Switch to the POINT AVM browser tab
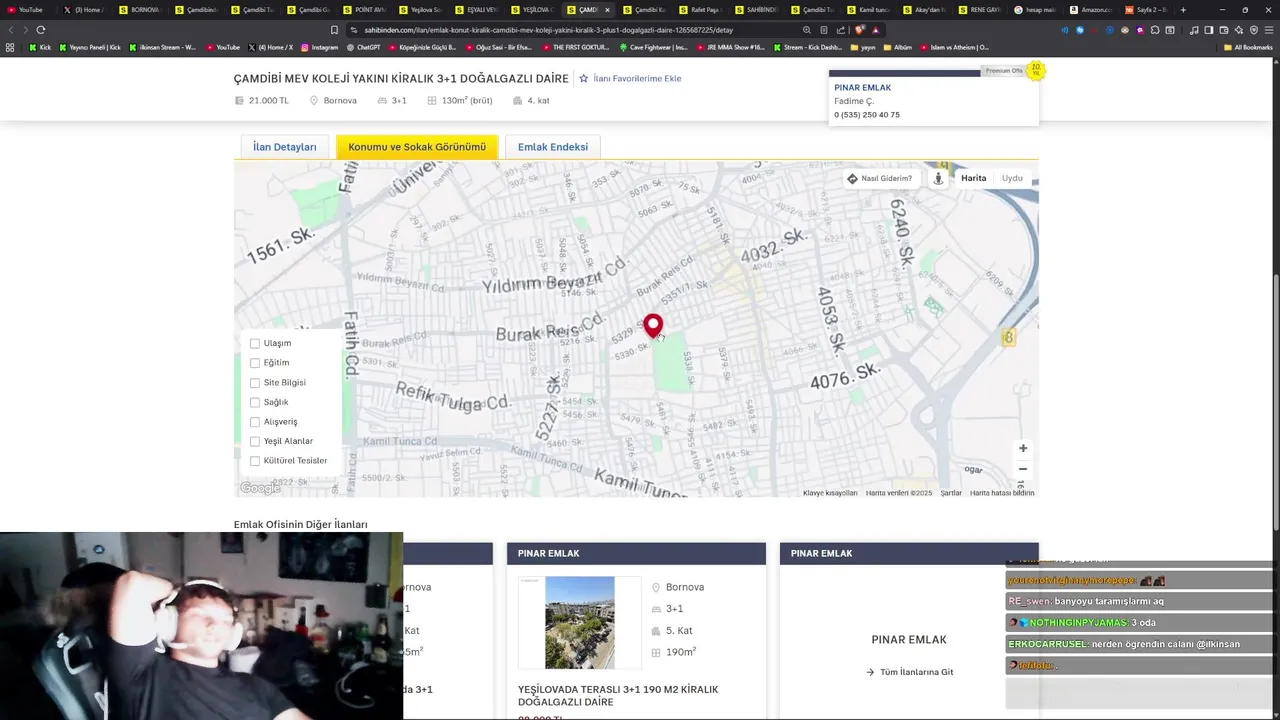This screenshot has width=1280, height=720. 364,9
